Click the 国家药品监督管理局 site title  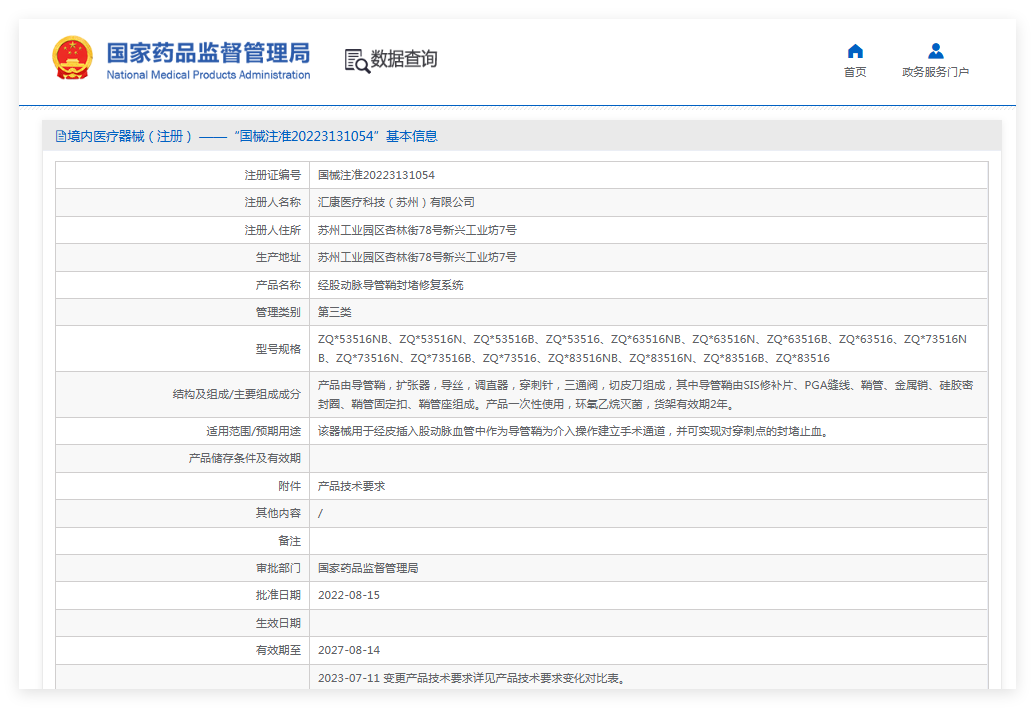coord(208,53)
